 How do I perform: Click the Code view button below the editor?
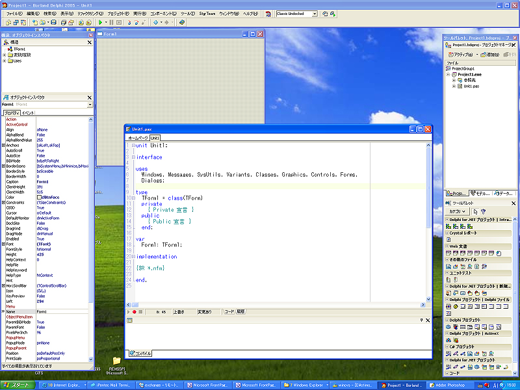(229, 312)
